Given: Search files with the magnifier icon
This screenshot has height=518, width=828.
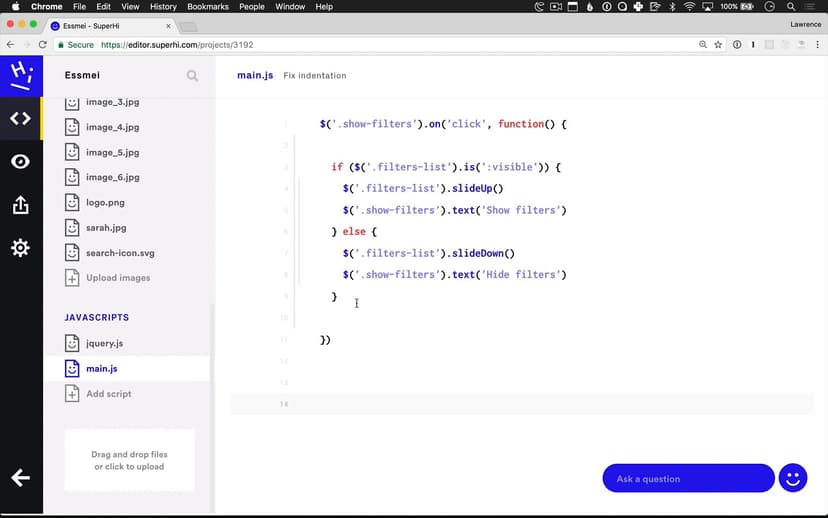Looking at the screenshot, I should (192, 76).
